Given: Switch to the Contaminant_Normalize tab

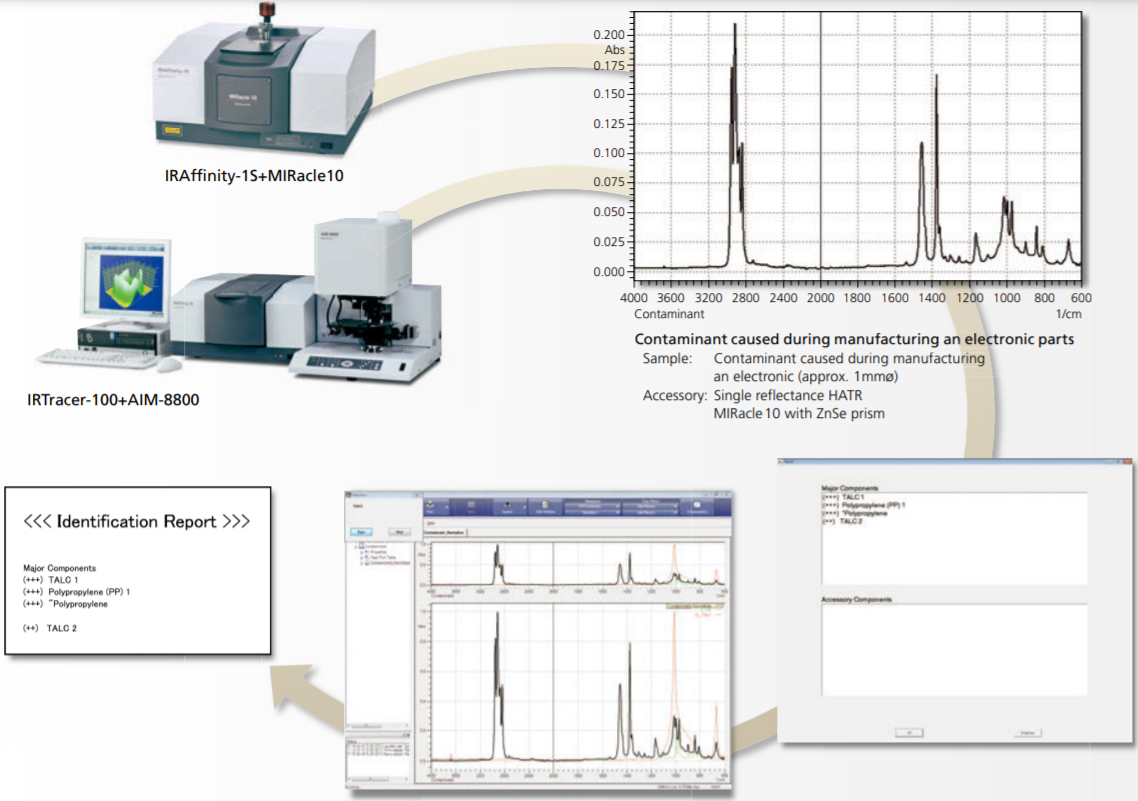Looking at the screenshot, I should point(444,532).
